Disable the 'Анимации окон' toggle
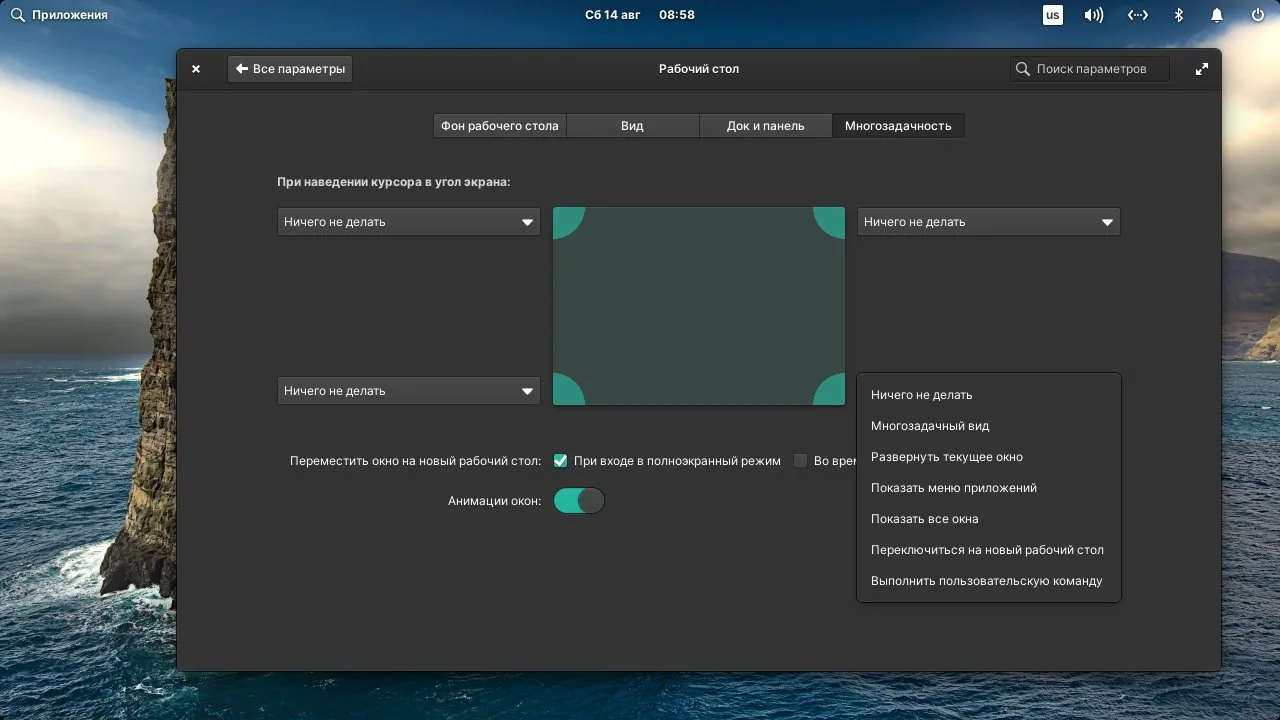Screen dimensions: 1280x720 579,500
